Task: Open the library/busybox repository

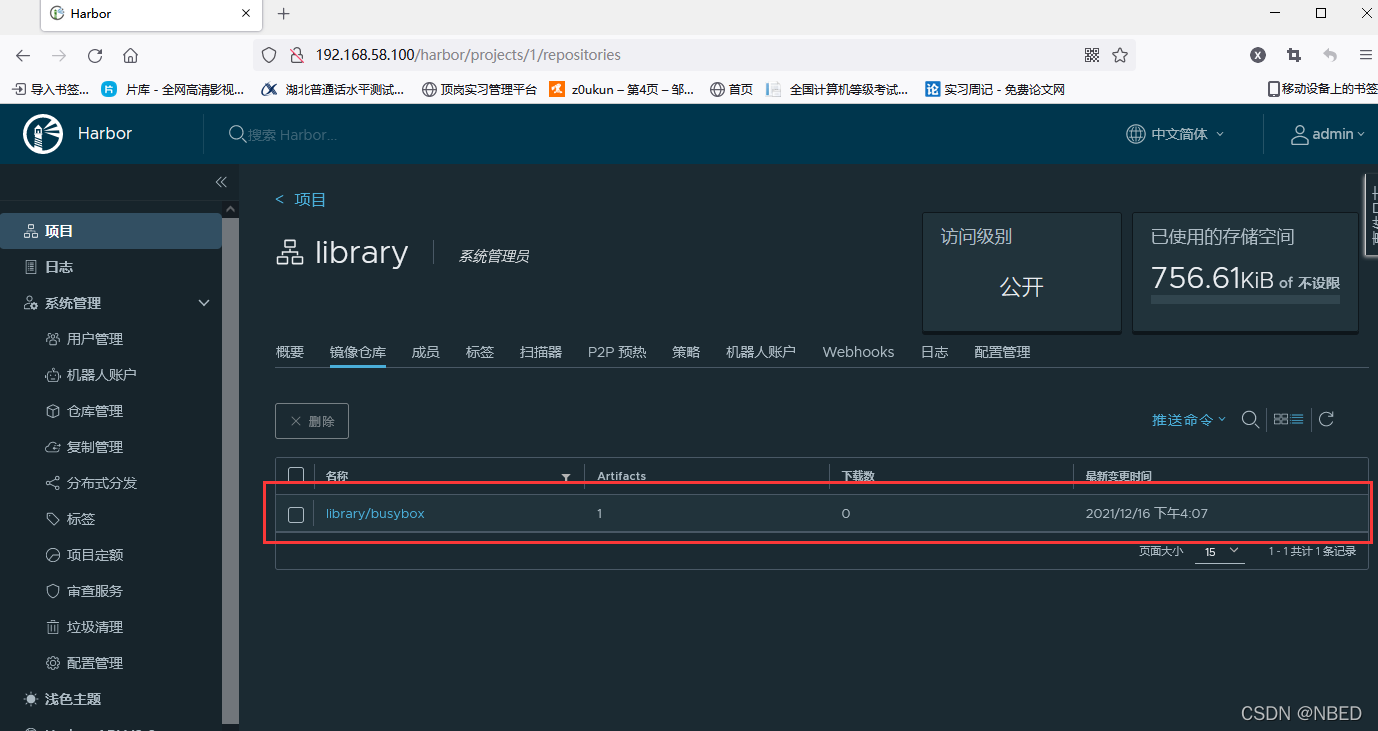Action: (x=375, y=513)
